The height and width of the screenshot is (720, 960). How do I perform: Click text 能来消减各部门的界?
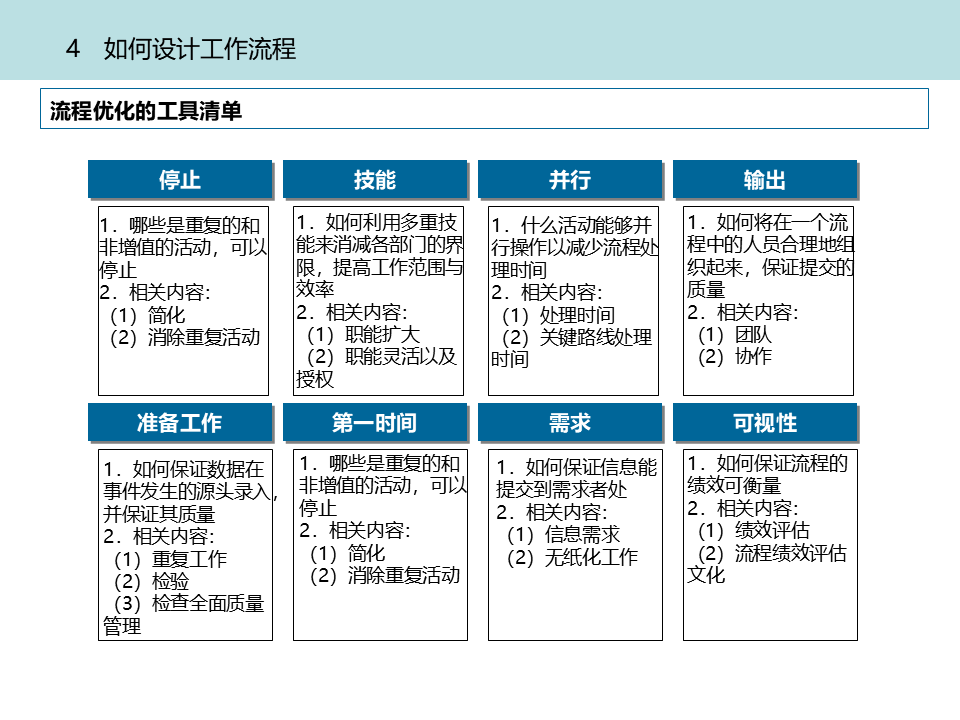[x=380, y=244]
